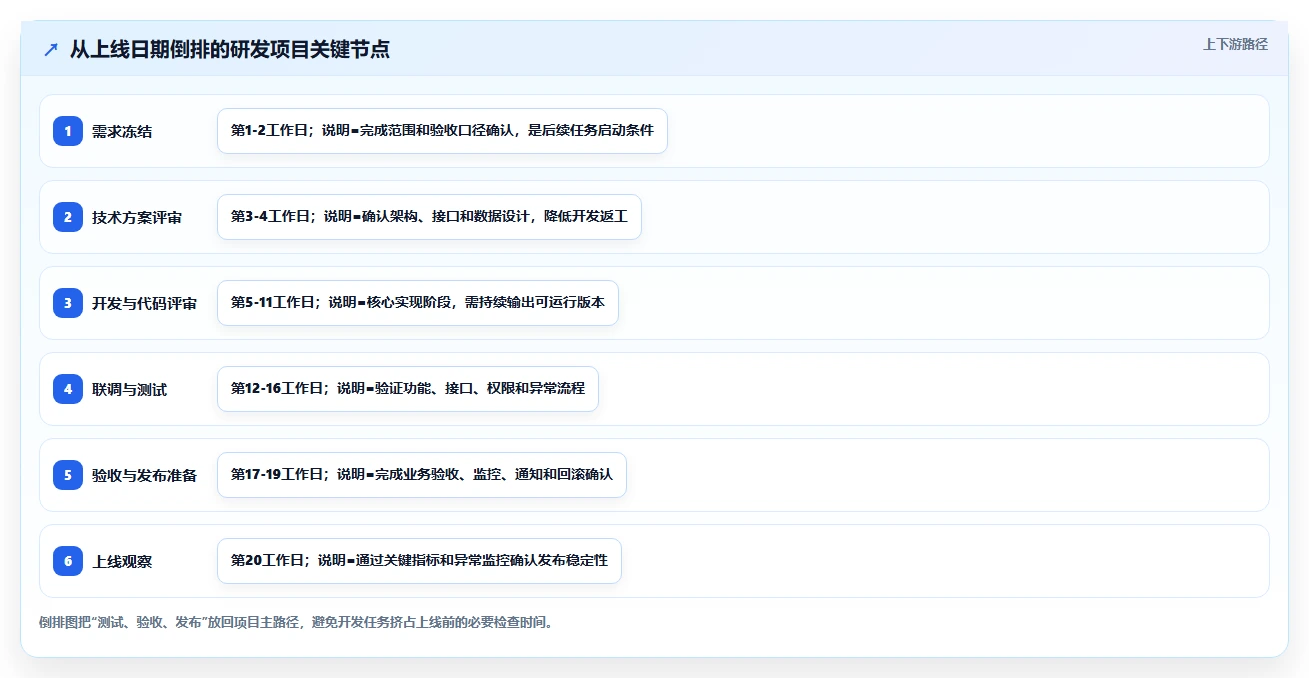The image size is (1309, 678).
Task: Select the 技术方案评审 step label
Action: pyautogui.click(x=137, y=217)
